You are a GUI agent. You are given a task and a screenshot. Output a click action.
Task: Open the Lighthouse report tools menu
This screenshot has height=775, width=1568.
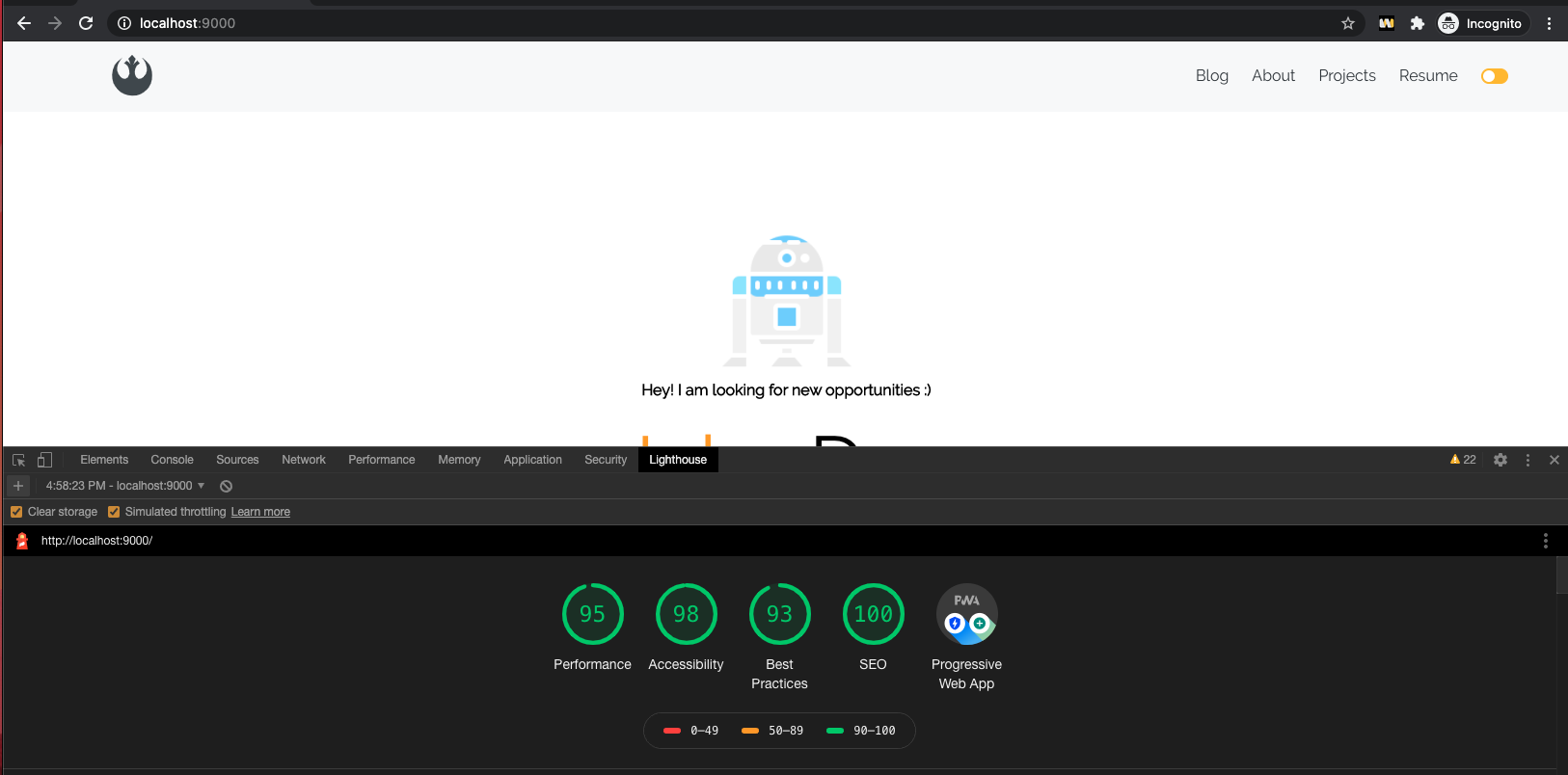point(1546,541)
